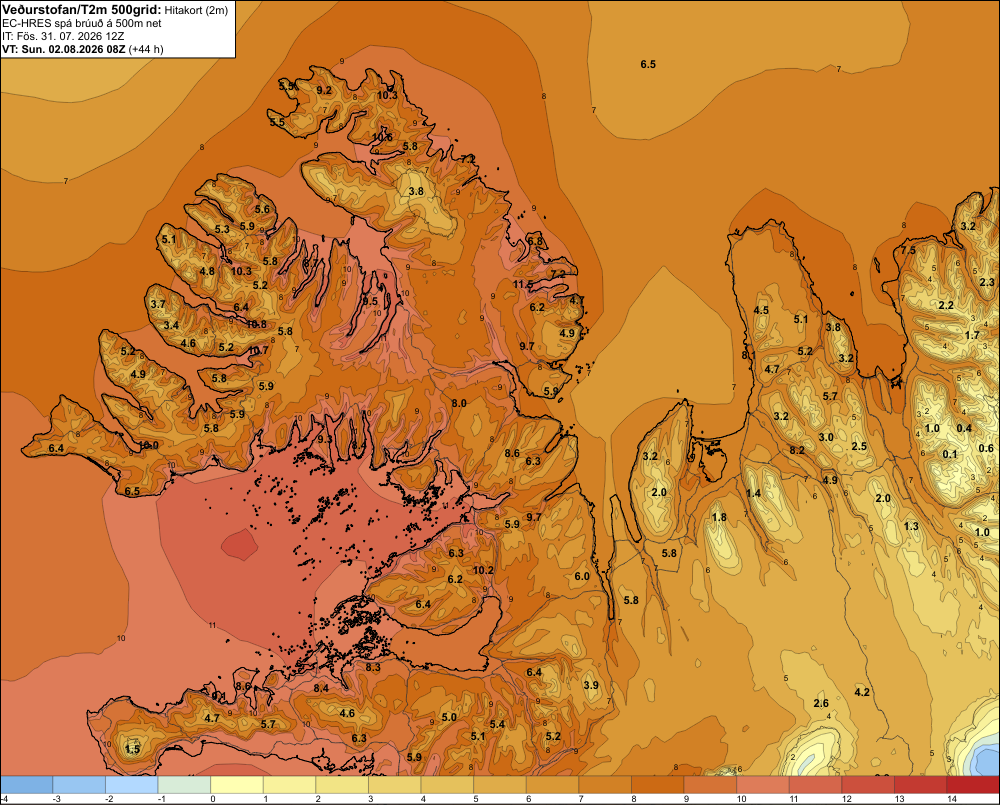Click the 0.1 temperature label on eastern mountains
The width and height of the screenshot is (1000, 805).
click(950, 454)
